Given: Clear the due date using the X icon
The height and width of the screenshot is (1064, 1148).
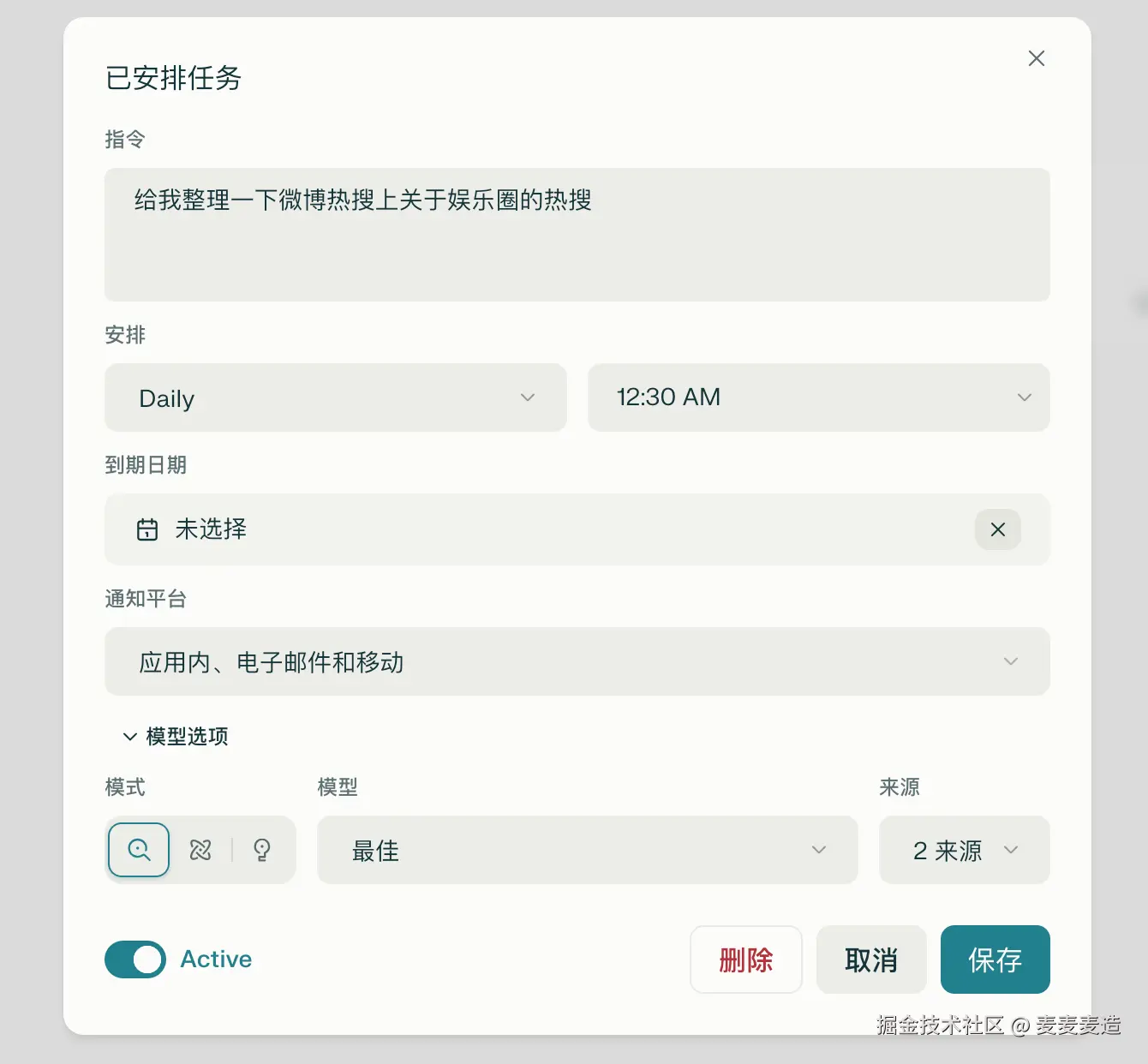Looking at the screenshot, I should 996,529.
